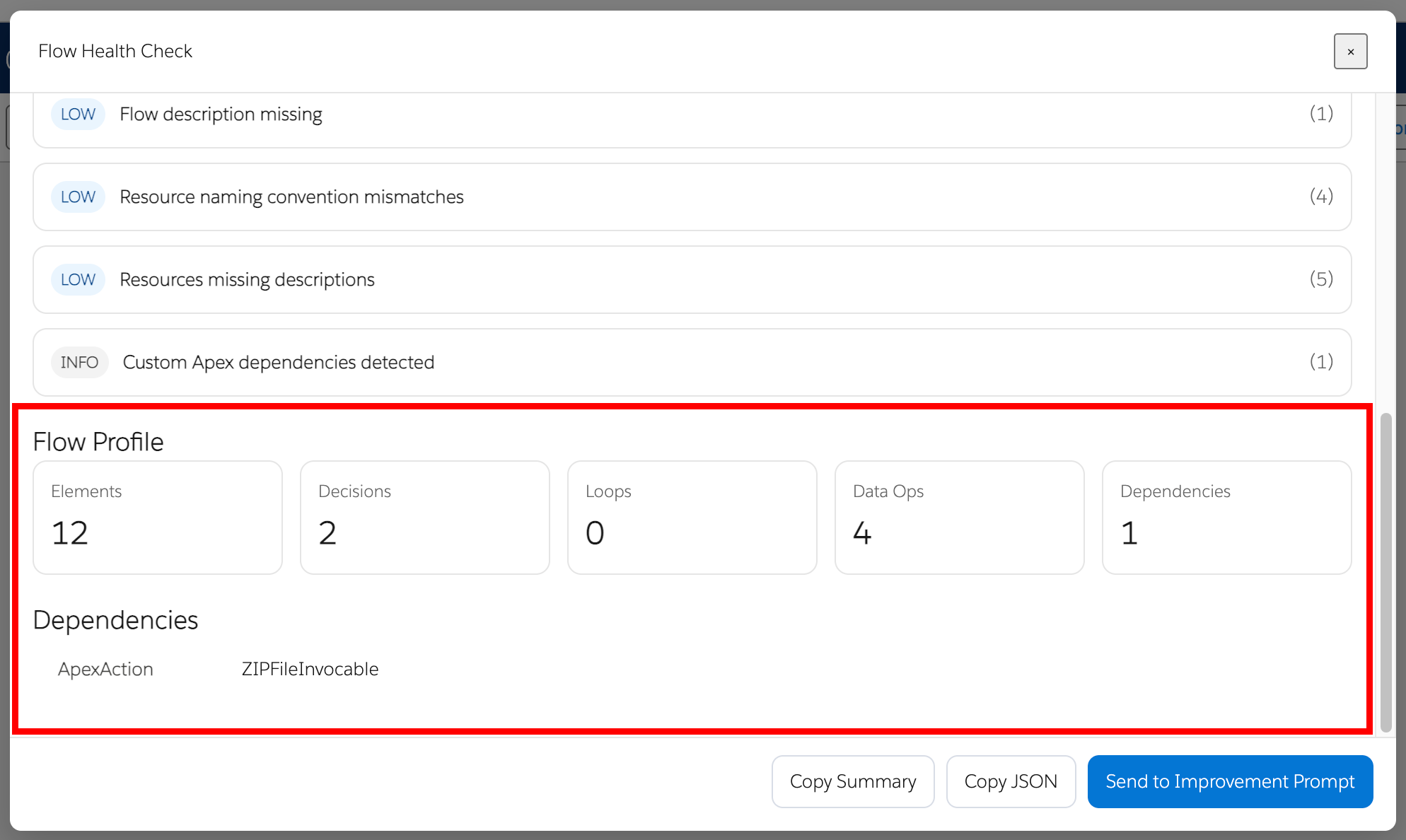Select the Flow Profile section heading
Screen dimensions: 1406x840
pos(98,441)
